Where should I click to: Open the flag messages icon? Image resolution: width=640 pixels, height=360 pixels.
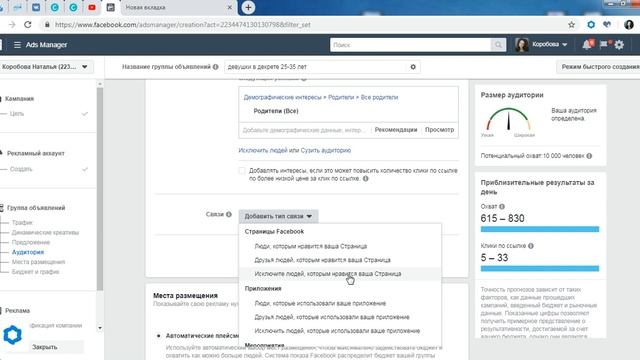pos(604,44)
